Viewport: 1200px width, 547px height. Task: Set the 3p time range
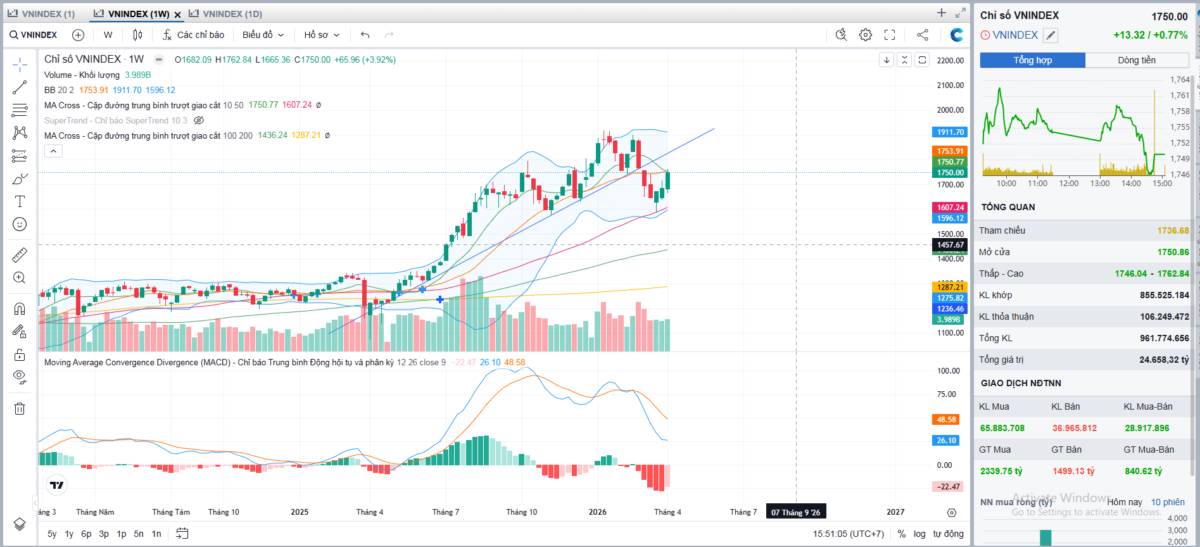[x=104, y=534]
